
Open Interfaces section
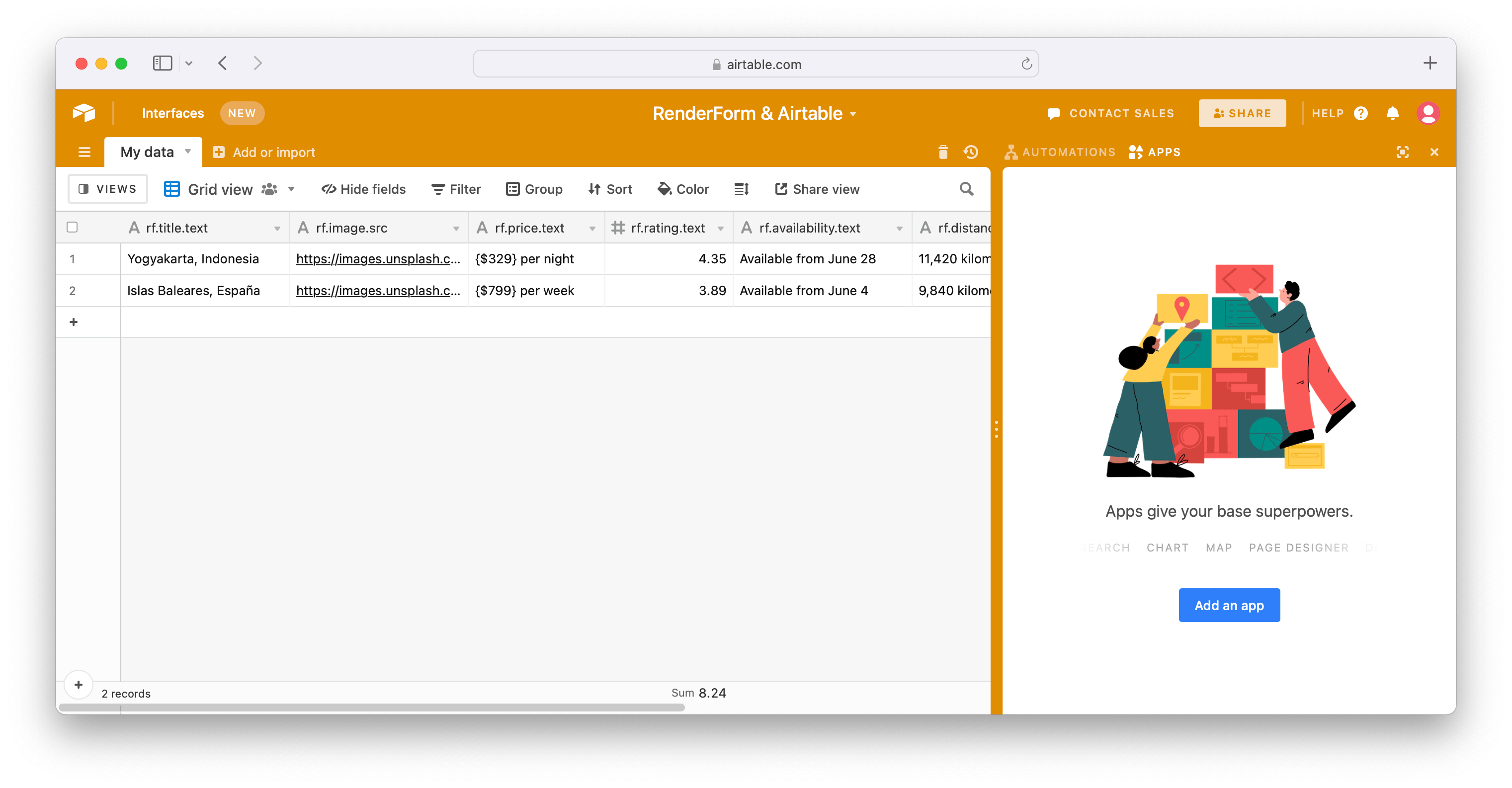(172, 113)
